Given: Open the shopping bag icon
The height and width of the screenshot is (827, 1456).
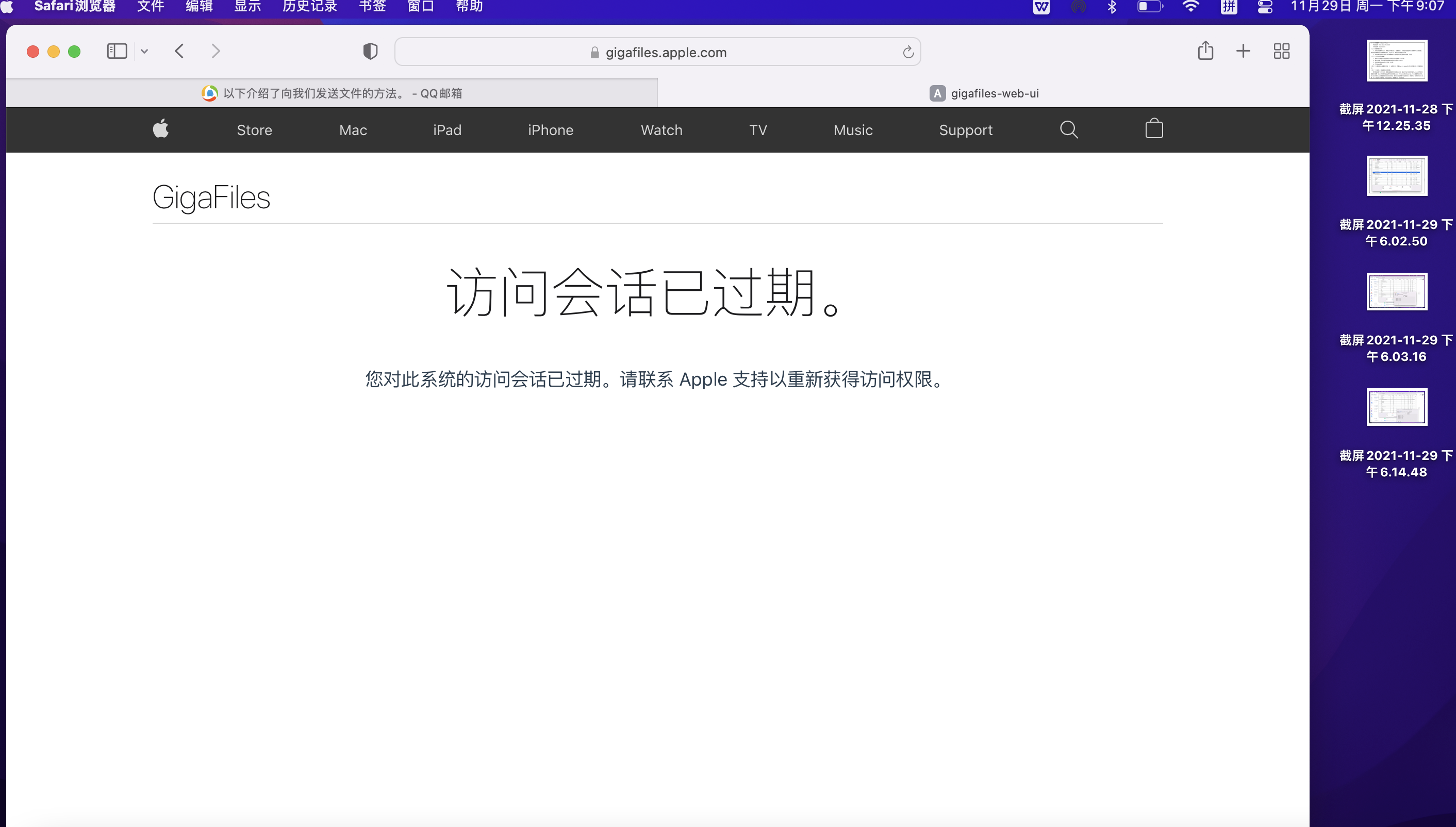Looking at the screenshot, I should click(1154, 129).
